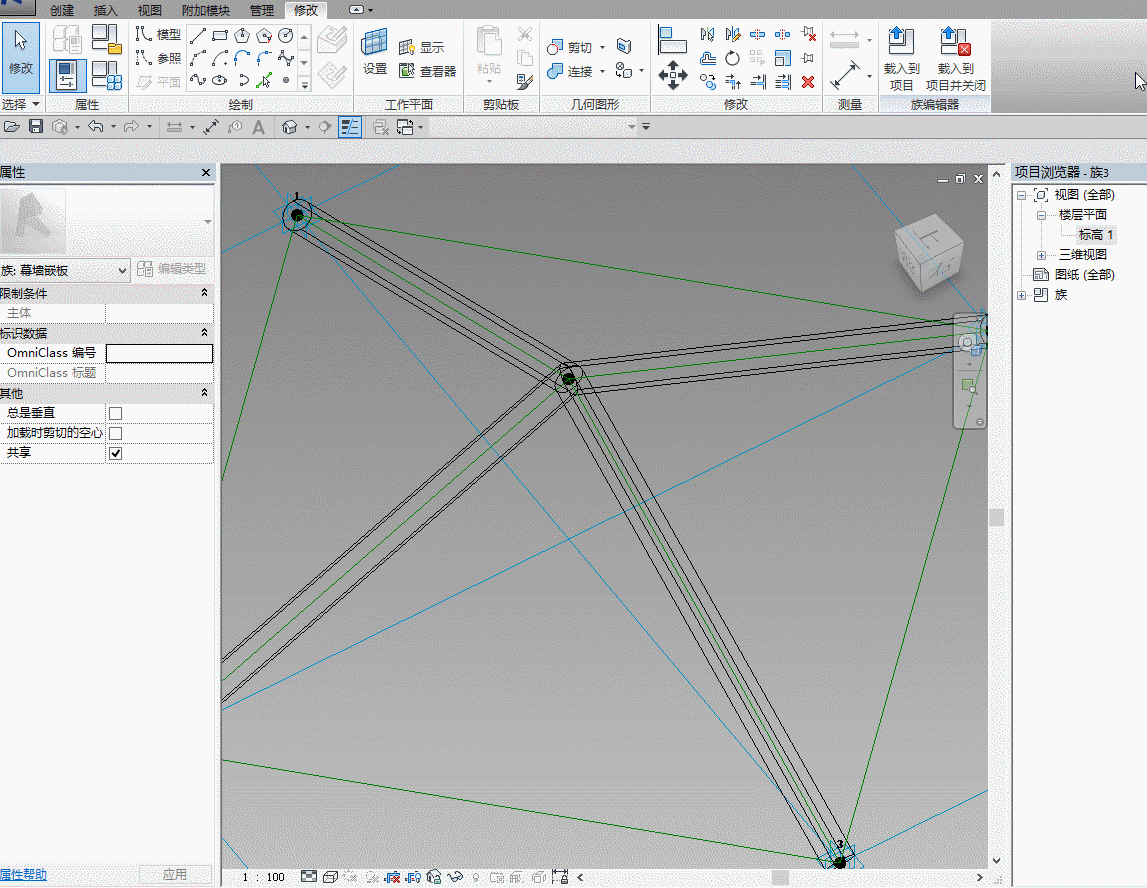The width and height of the screenshot is (1147, 888).
Task: Expand the 三维视图 tree node
Action: [1042, 255]
